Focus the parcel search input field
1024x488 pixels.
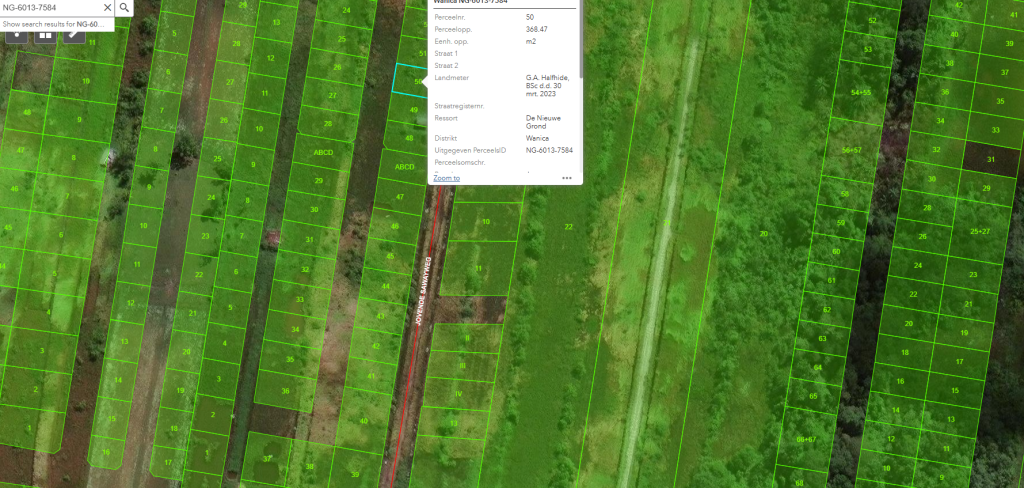[50, 8]
